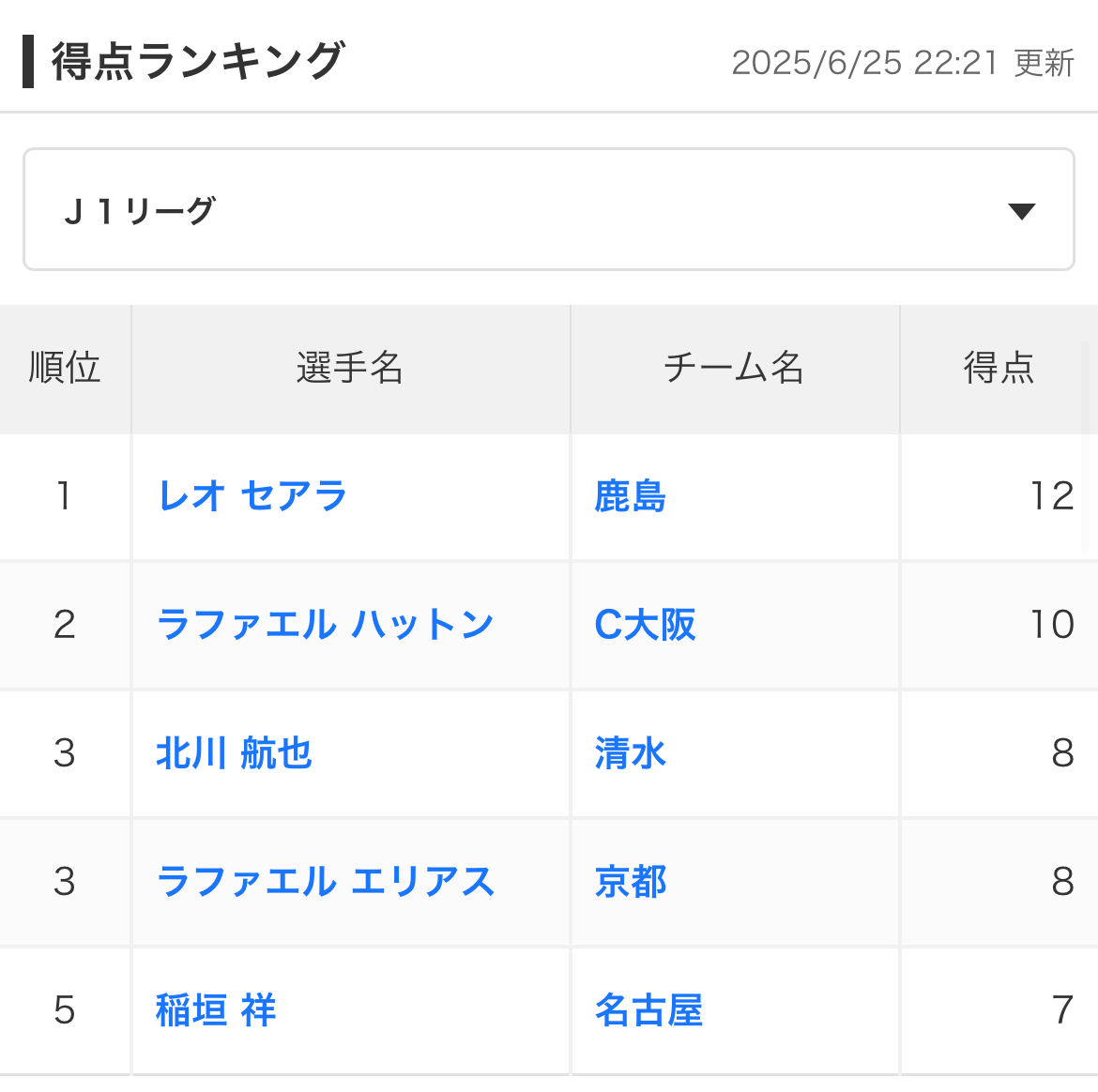
Task: Open team link 清水
Action: tap(630, 753)
